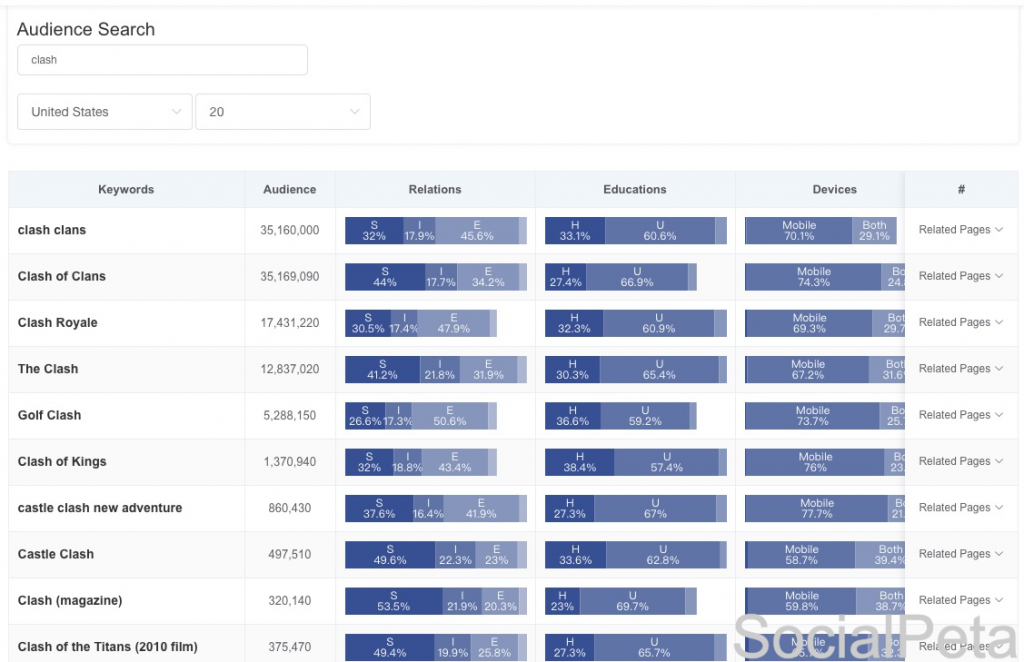Click audience value 12,837,020
Viewport: 1024px width, 662px height.
[x=289, y=369]
